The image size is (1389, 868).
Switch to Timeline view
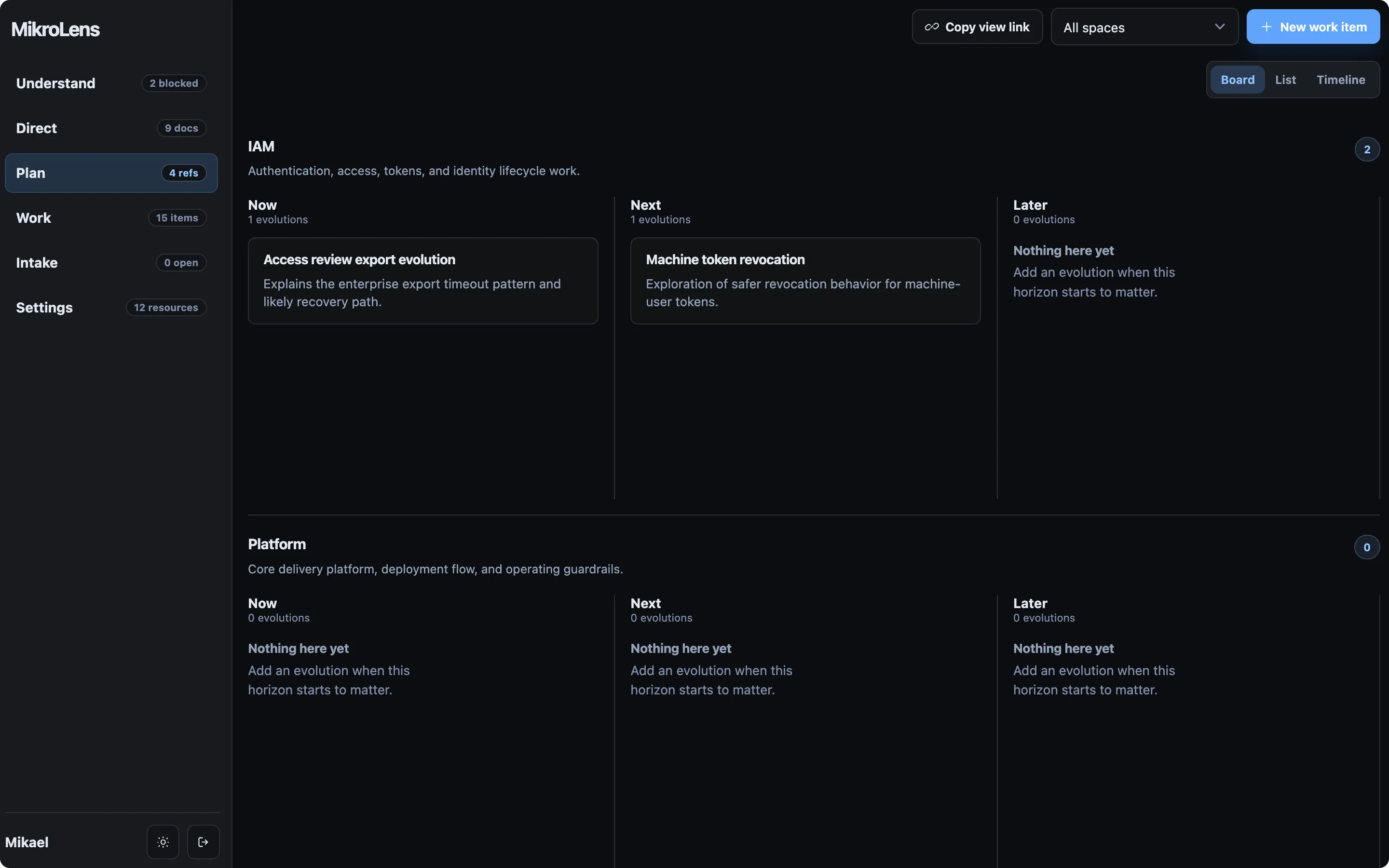pos(1341,80)
